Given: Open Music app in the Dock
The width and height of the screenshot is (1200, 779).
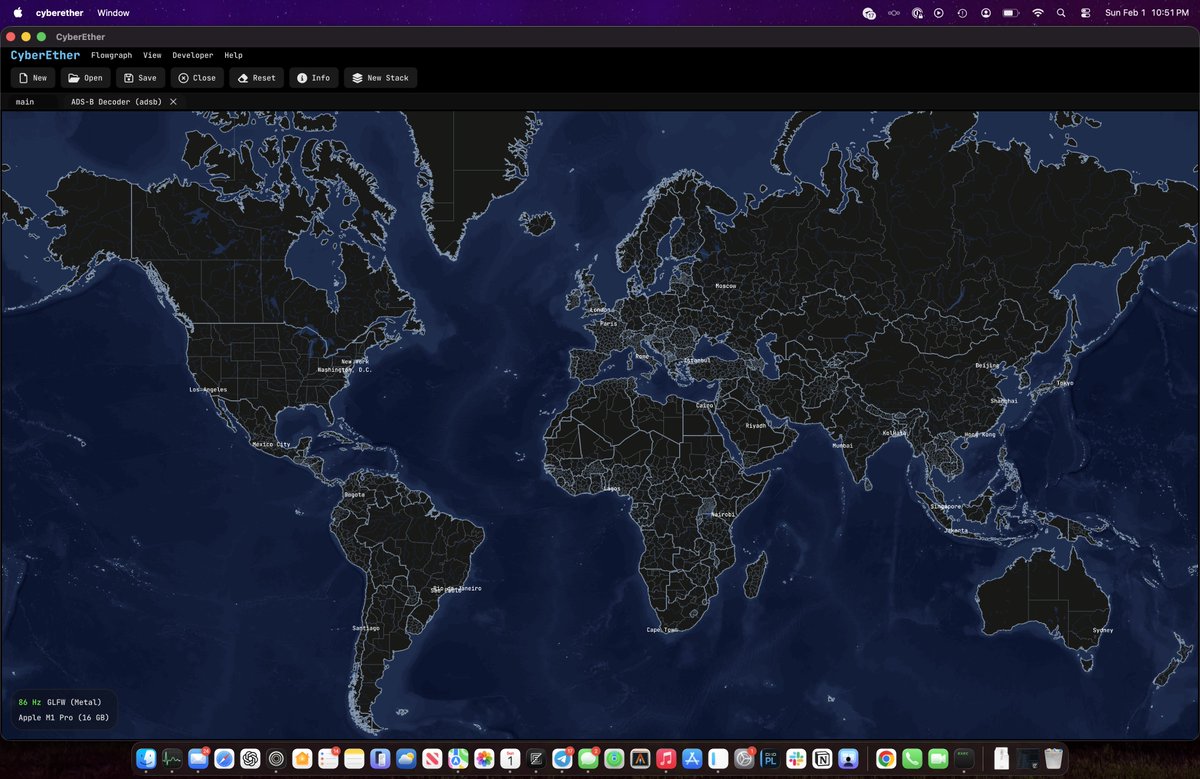Looking at the screenshot, I should pyautogui.click(x=666, y=758).
